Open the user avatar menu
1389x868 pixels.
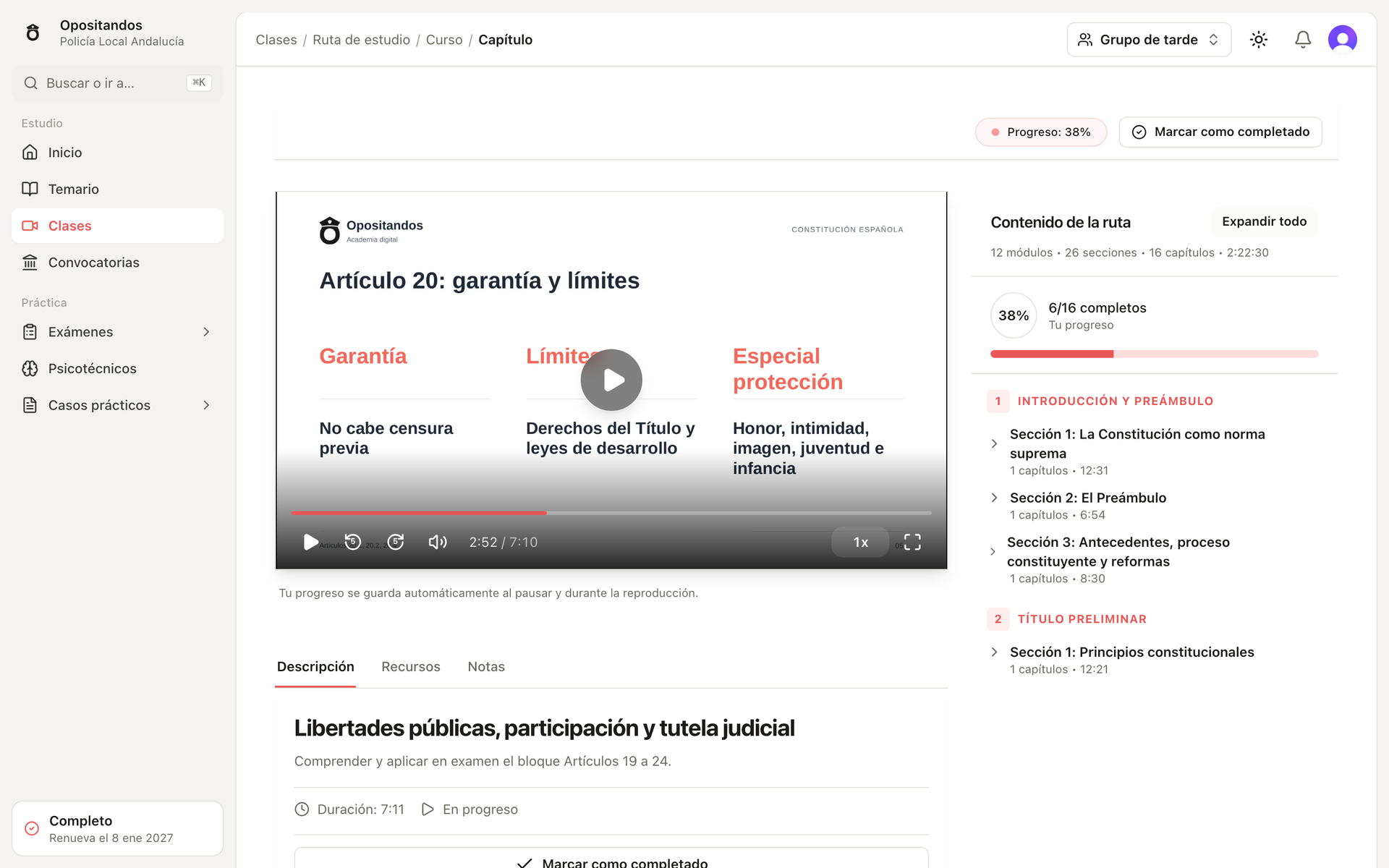click(x=1343, y=39)
